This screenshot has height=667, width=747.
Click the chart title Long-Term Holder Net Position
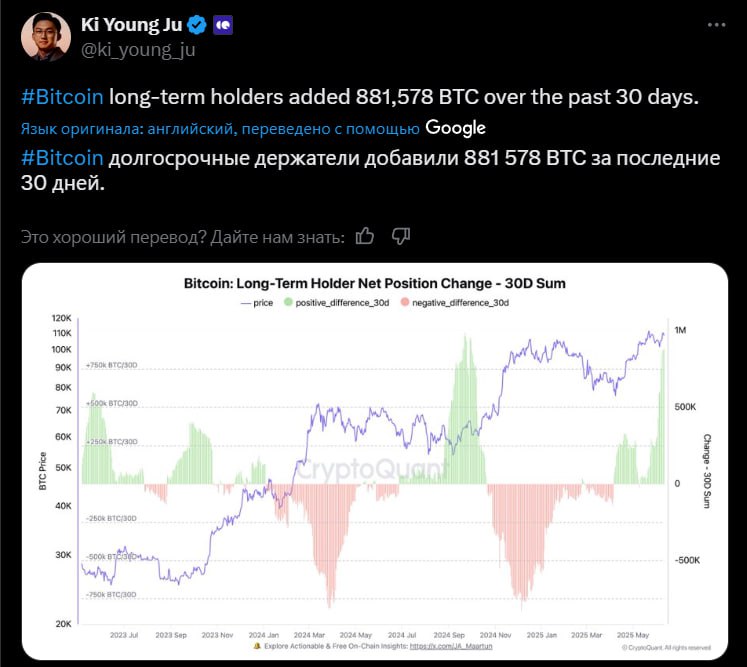coord(374,283)
